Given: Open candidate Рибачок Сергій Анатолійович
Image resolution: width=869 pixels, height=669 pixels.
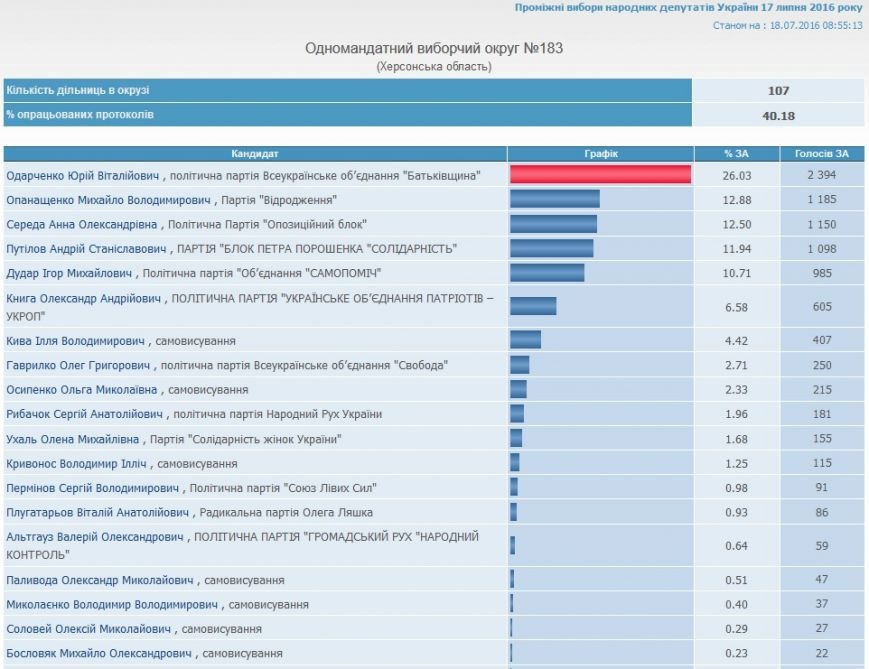Looking at the screenshot, I should click(x=85, y=414).
